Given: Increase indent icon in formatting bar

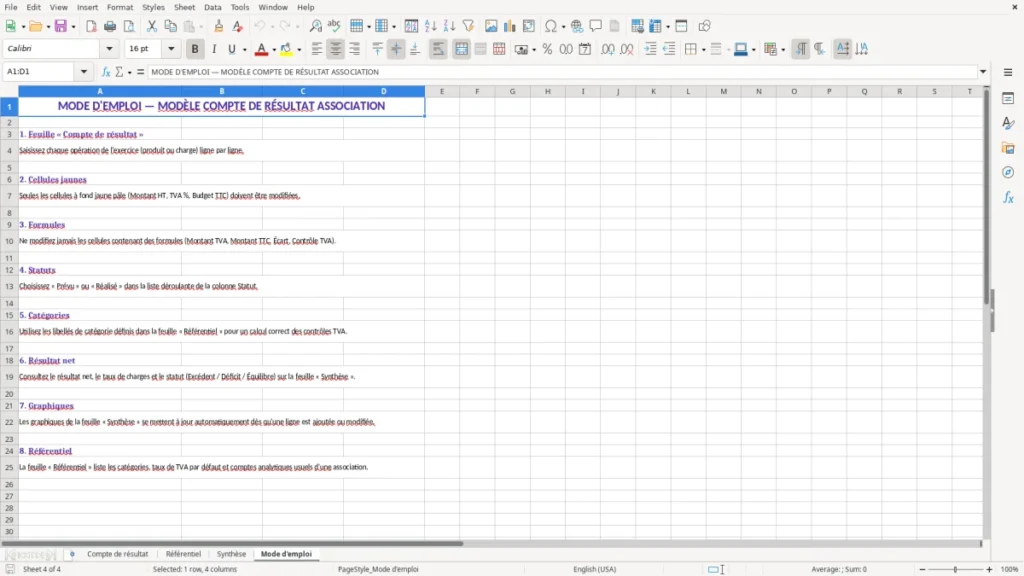Looking at the screenshot, I should (650, 49).
